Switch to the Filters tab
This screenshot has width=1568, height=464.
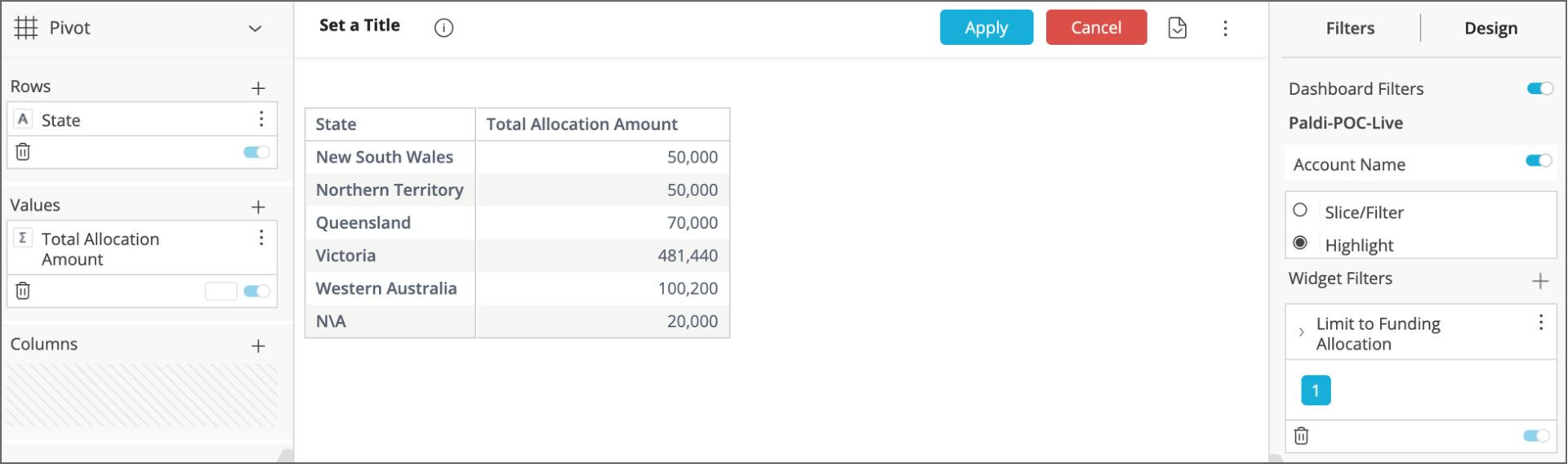coord(1350,29)
